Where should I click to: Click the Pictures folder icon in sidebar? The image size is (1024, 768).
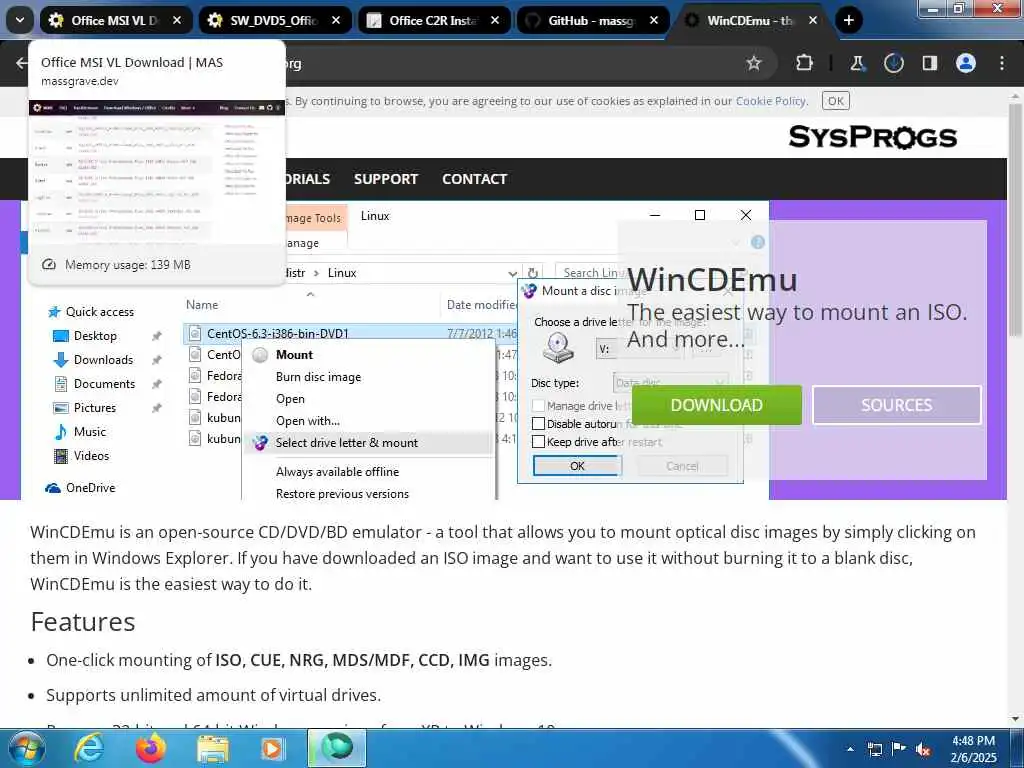point(61,408)
